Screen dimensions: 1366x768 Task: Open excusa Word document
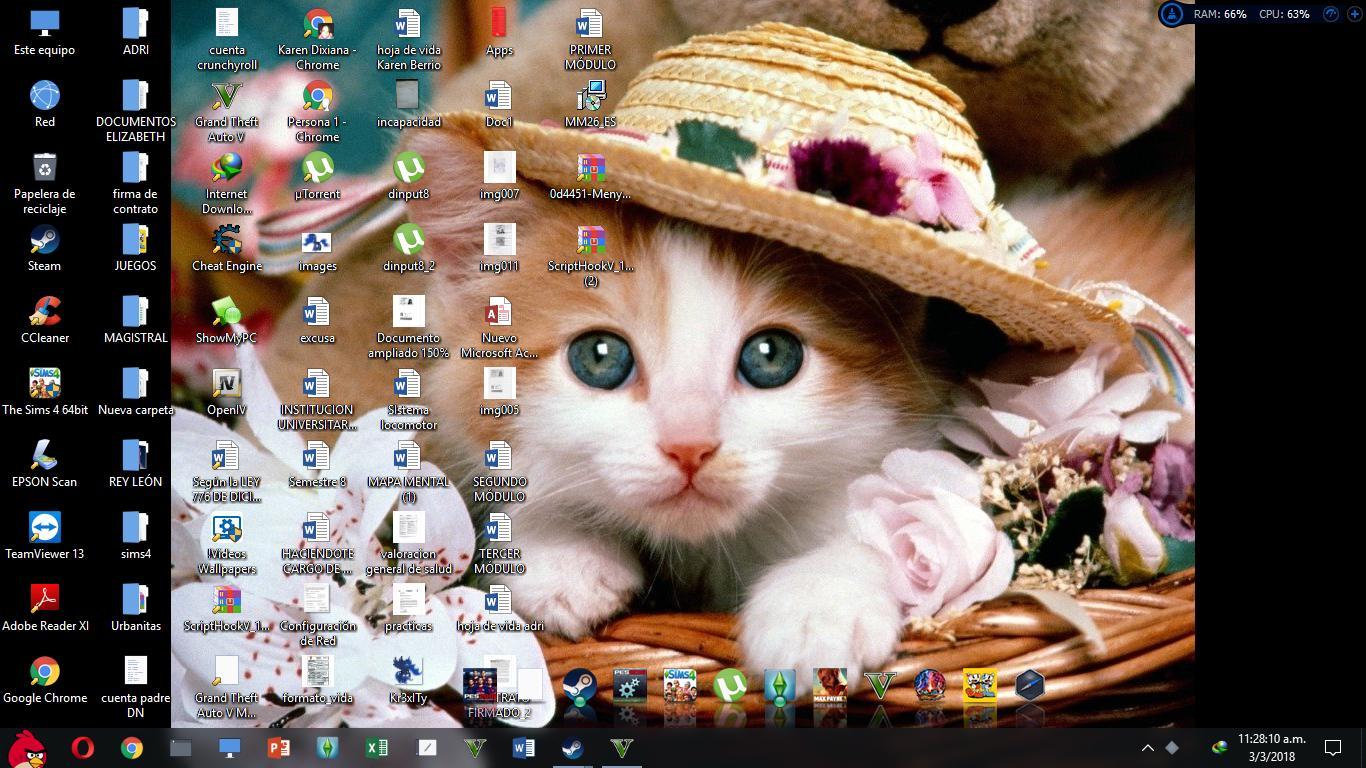tap(318, 319)
